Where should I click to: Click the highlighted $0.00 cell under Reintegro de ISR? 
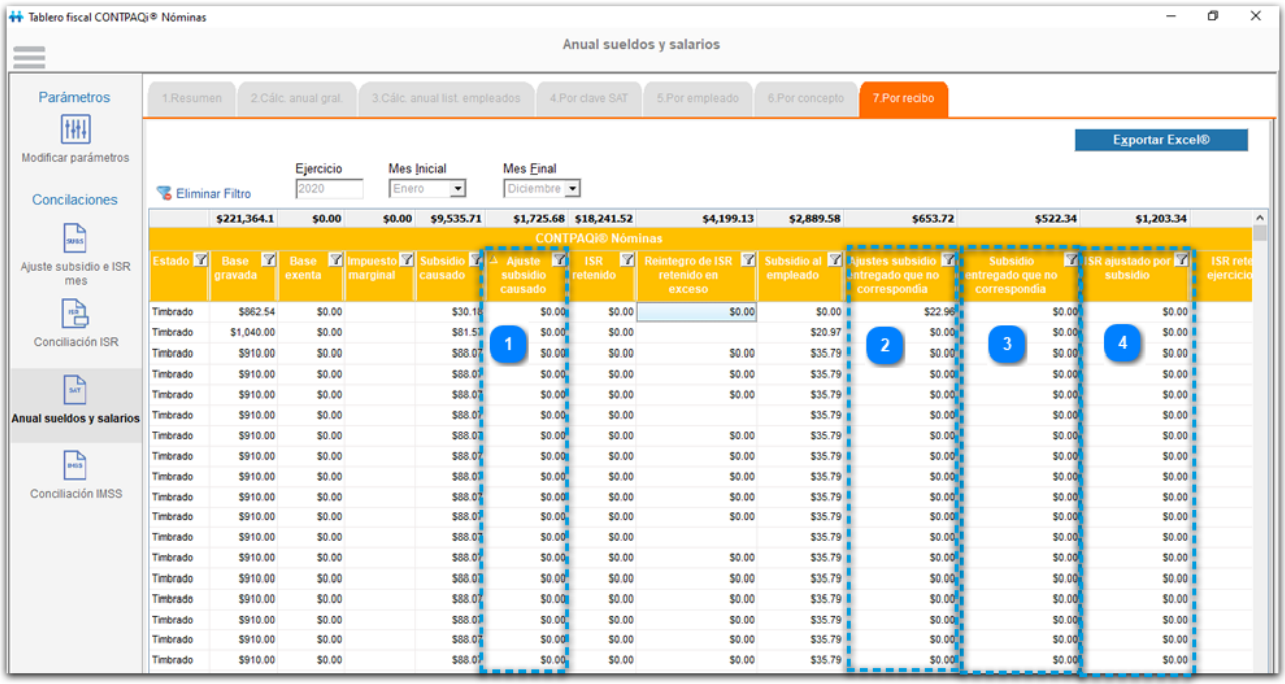pyautogui.click(x=696, y=312)
